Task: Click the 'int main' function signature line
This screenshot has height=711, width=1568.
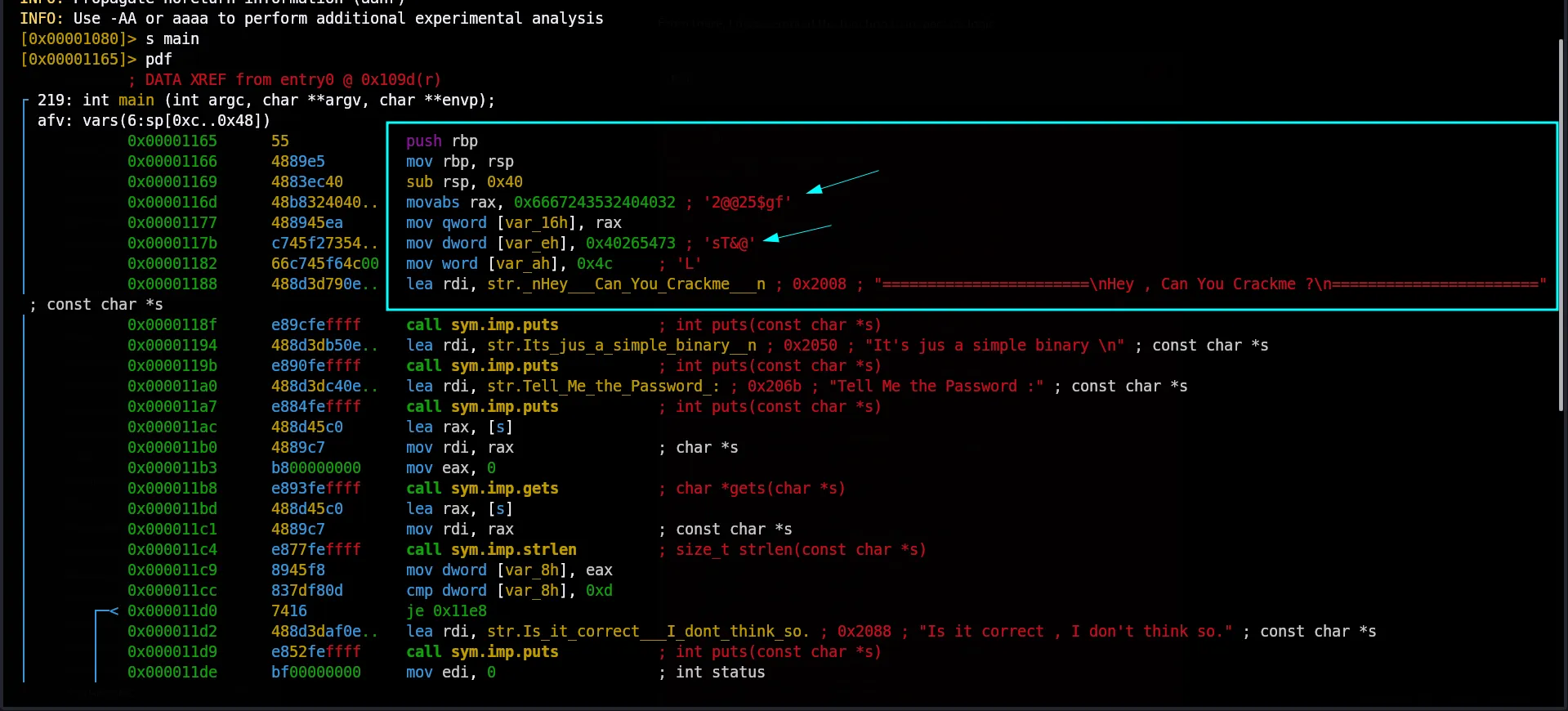Action: tap(266, 101)
